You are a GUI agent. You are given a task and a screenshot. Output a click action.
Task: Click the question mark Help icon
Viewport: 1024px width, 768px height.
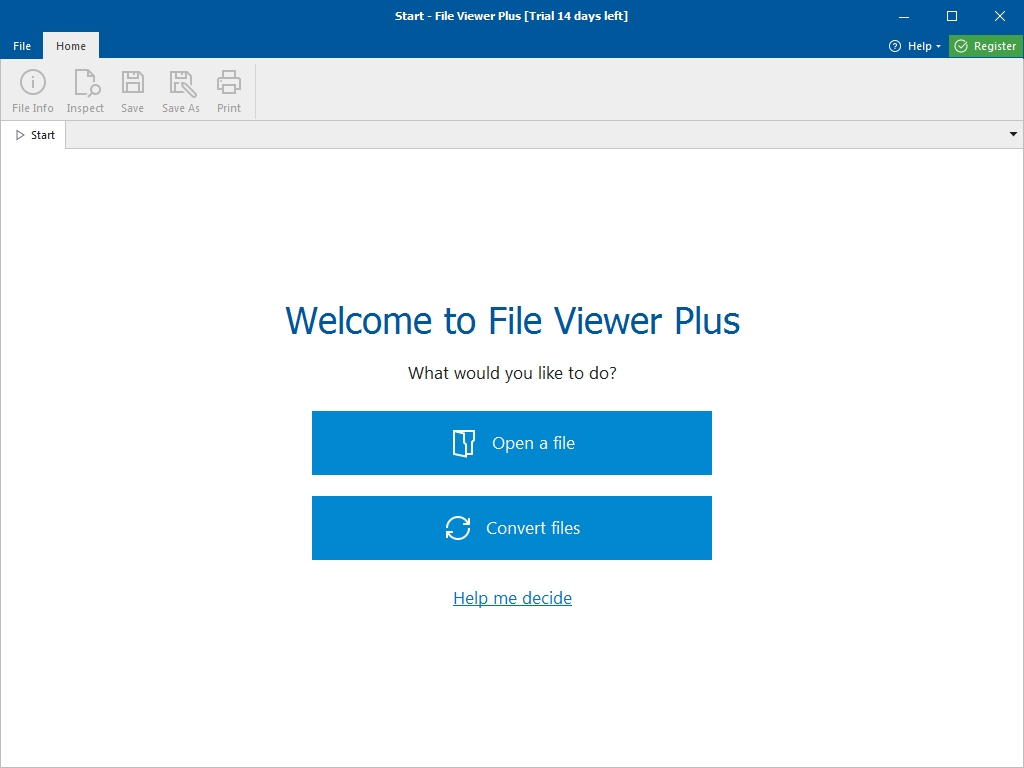(895, 46)
